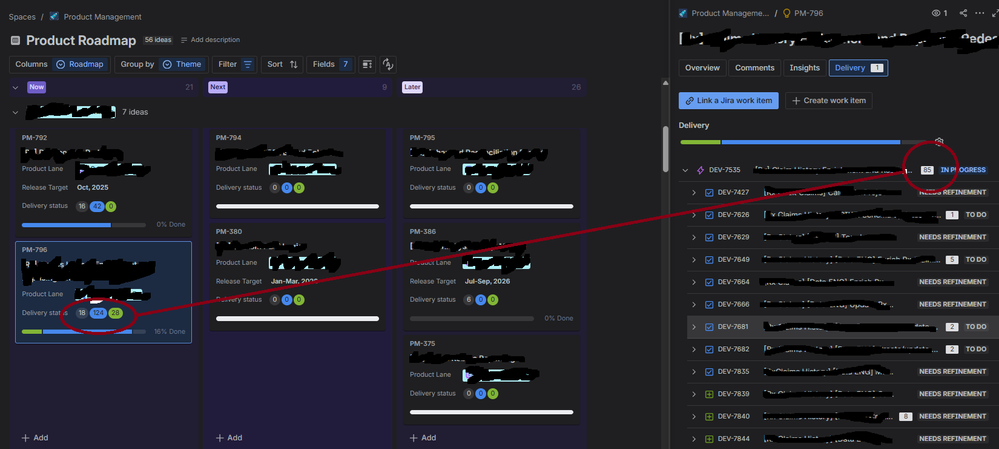Click the board view icon beside Product Roadmap title
This screenshot has width=999, height=449.
coord(15,41)
